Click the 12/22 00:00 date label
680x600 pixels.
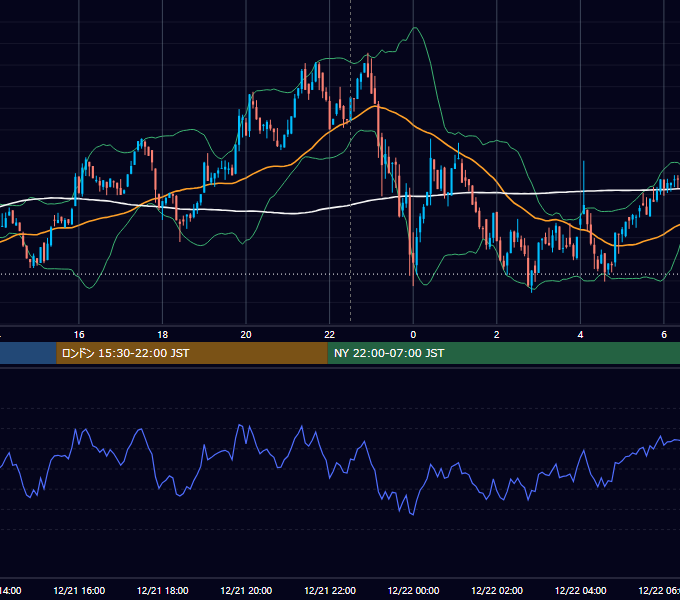coord(413,590)
